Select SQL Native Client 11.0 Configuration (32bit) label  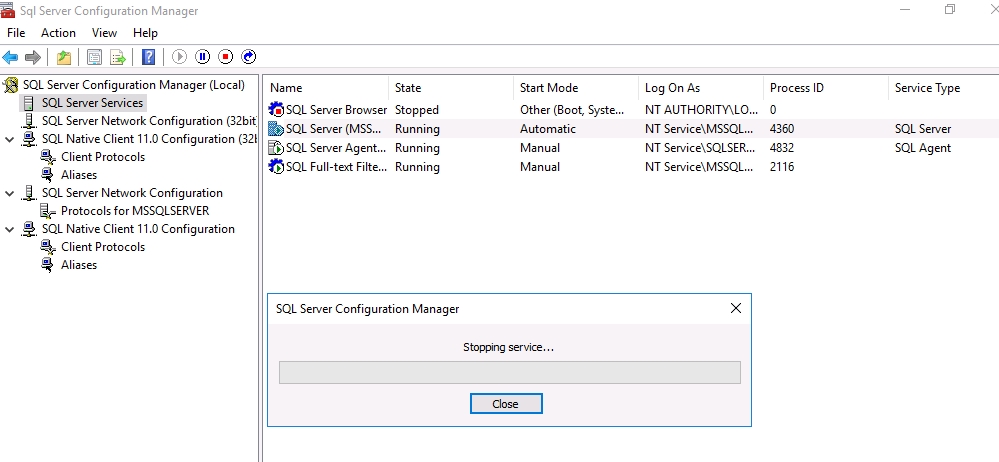click(149, 139)
